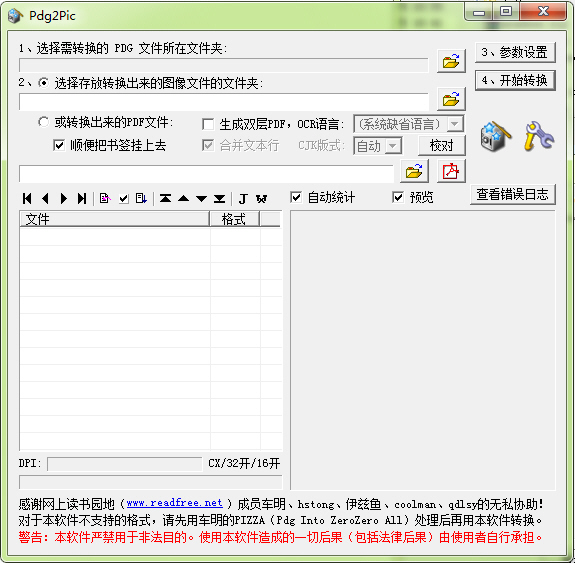Select the 或转换出来的PDF文件 radio option
575x563 pixels.
[44, 122]
